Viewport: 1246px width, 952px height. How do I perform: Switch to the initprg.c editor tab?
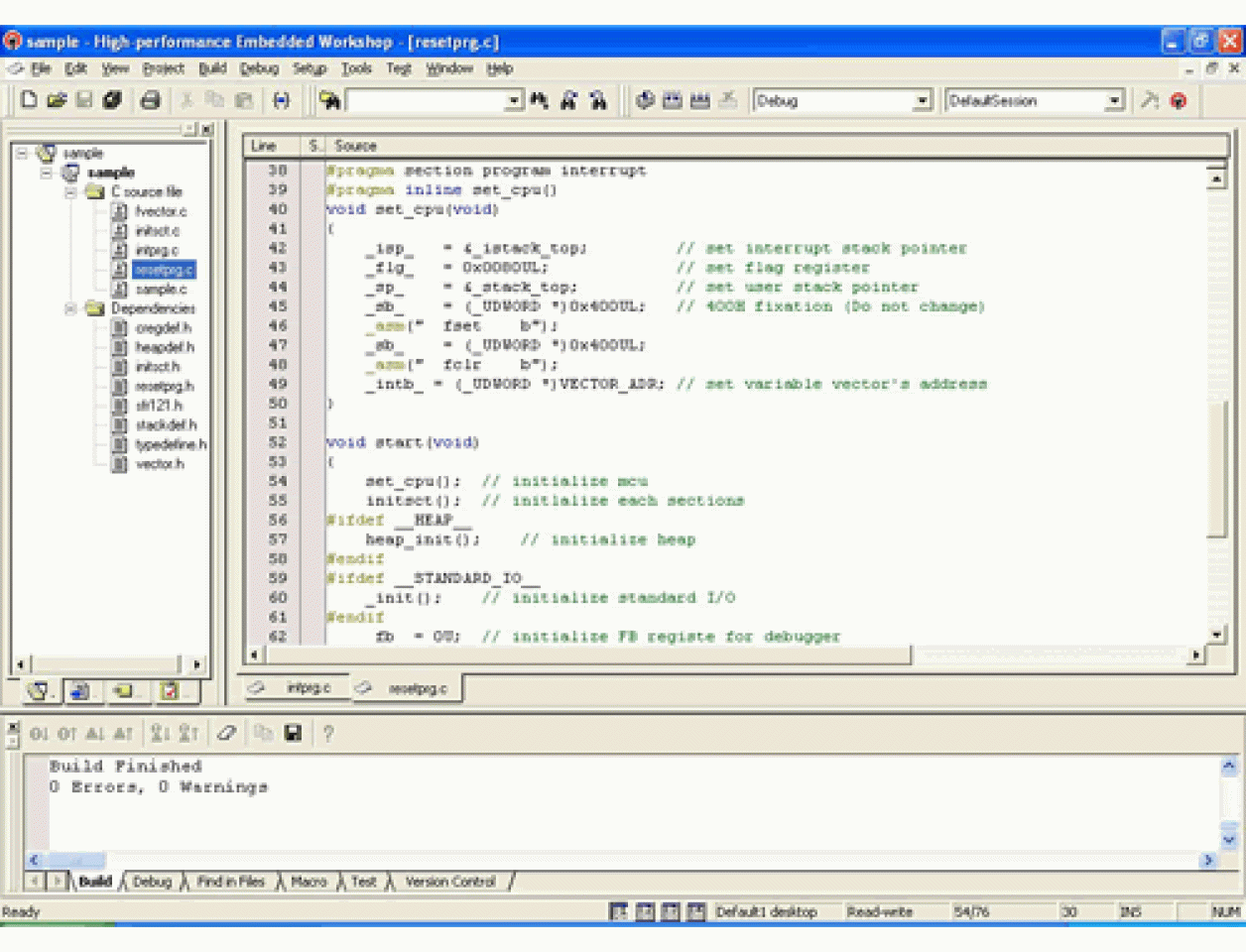click(x=308, y=686)
